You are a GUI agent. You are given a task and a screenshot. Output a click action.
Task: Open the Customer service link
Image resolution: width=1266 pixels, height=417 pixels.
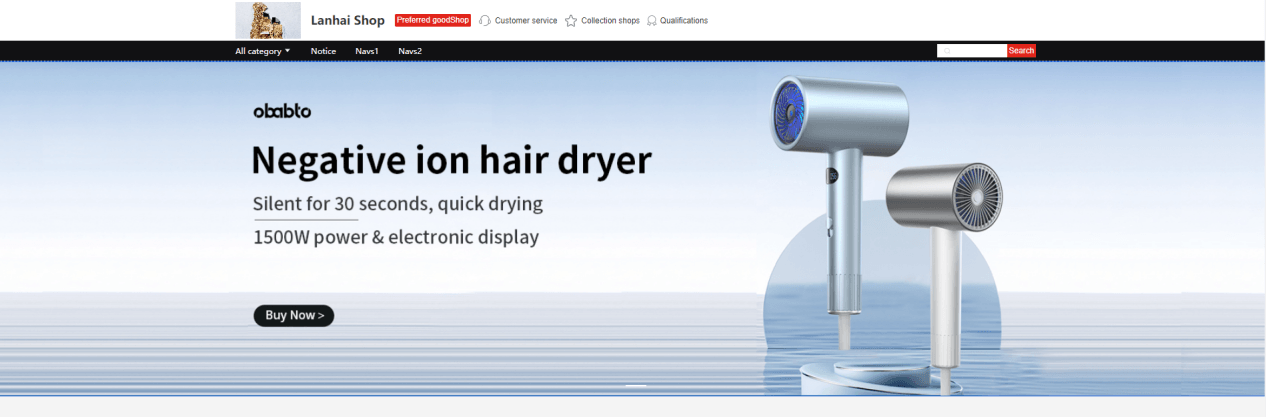pos(526,21)
